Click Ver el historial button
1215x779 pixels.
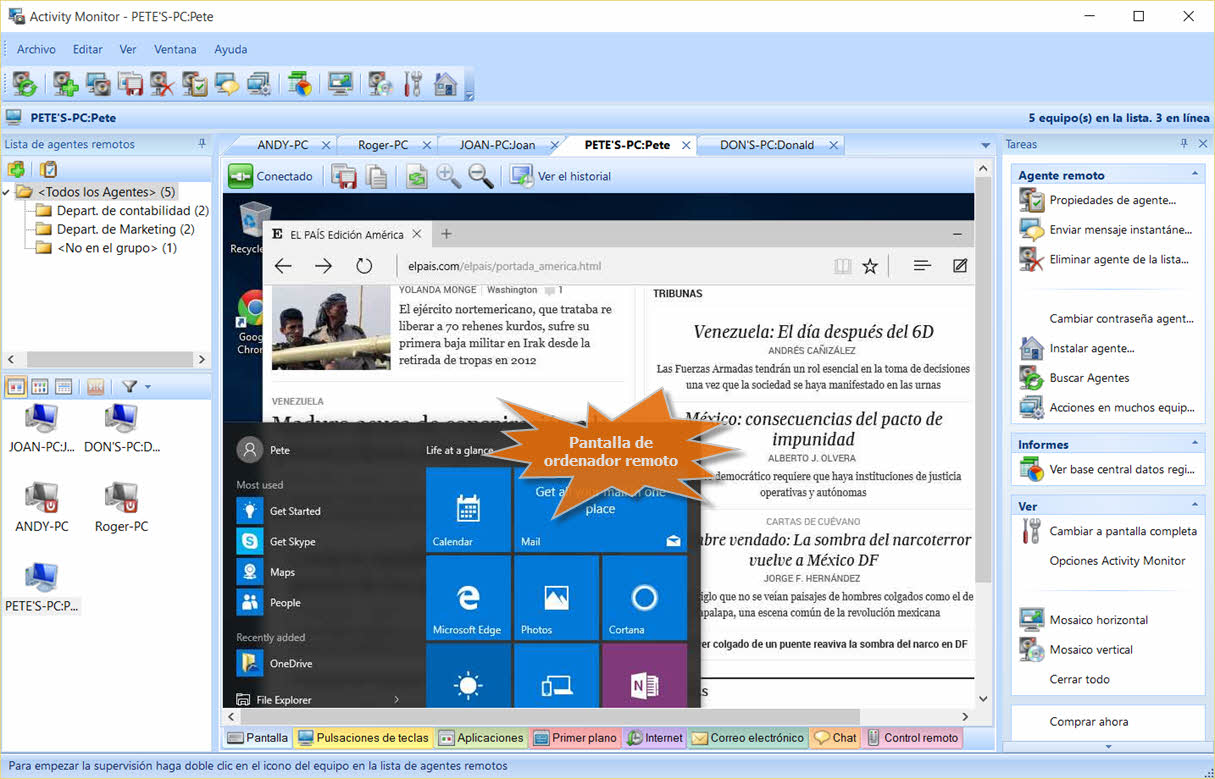[561, 176]
